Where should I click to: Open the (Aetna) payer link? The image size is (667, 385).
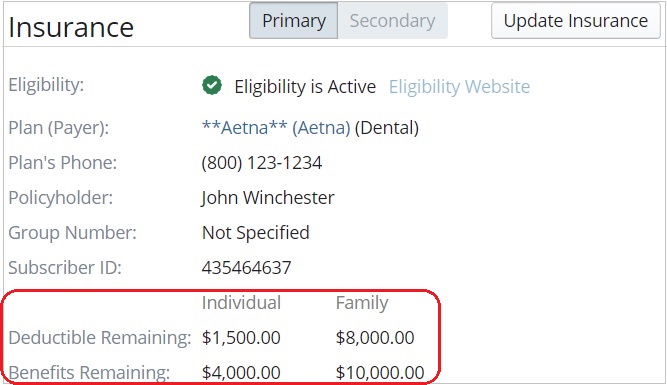tap(321, 128)
